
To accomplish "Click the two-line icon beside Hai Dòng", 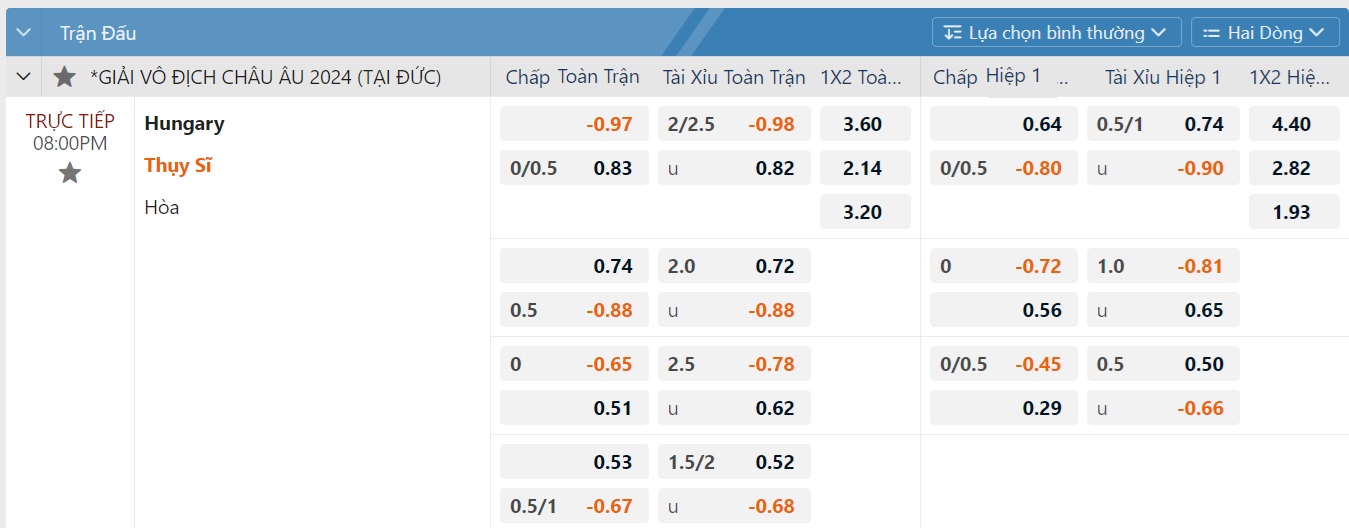I will coord(1211,33).
